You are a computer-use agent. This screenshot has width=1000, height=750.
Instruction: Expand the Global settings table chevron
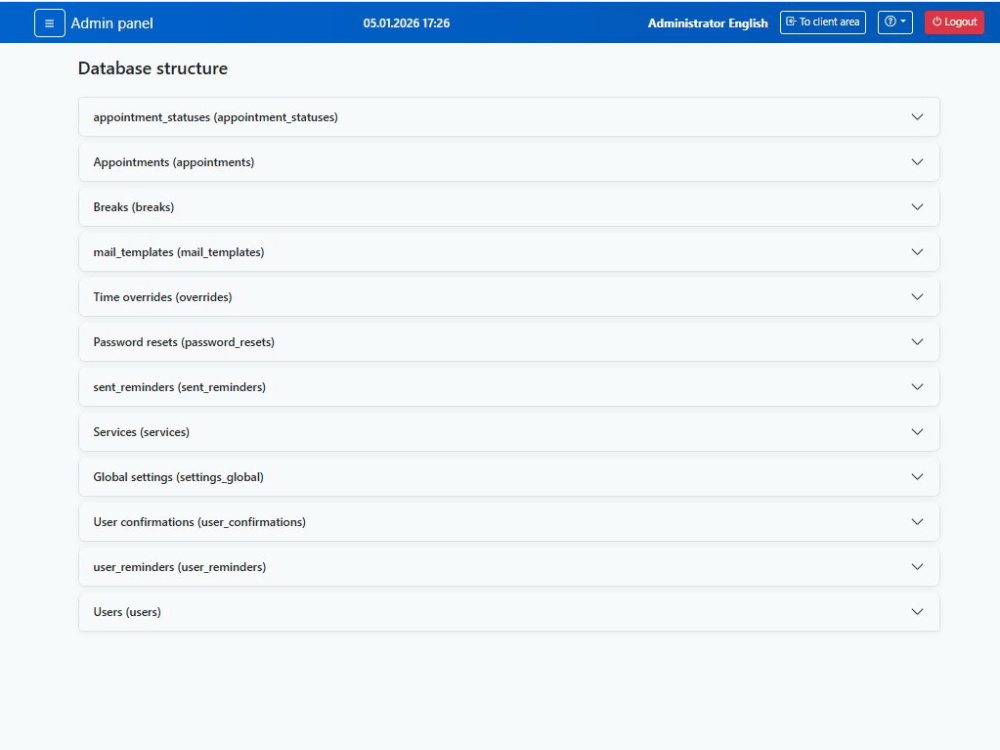coord(917,477)
